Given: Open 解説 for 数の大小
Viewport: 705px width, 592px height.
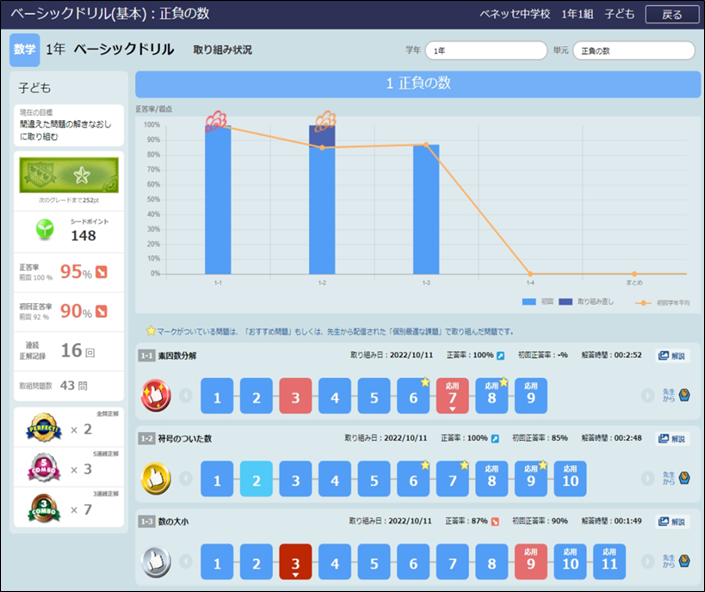Looking at the screenshot, I should [673, 522].
